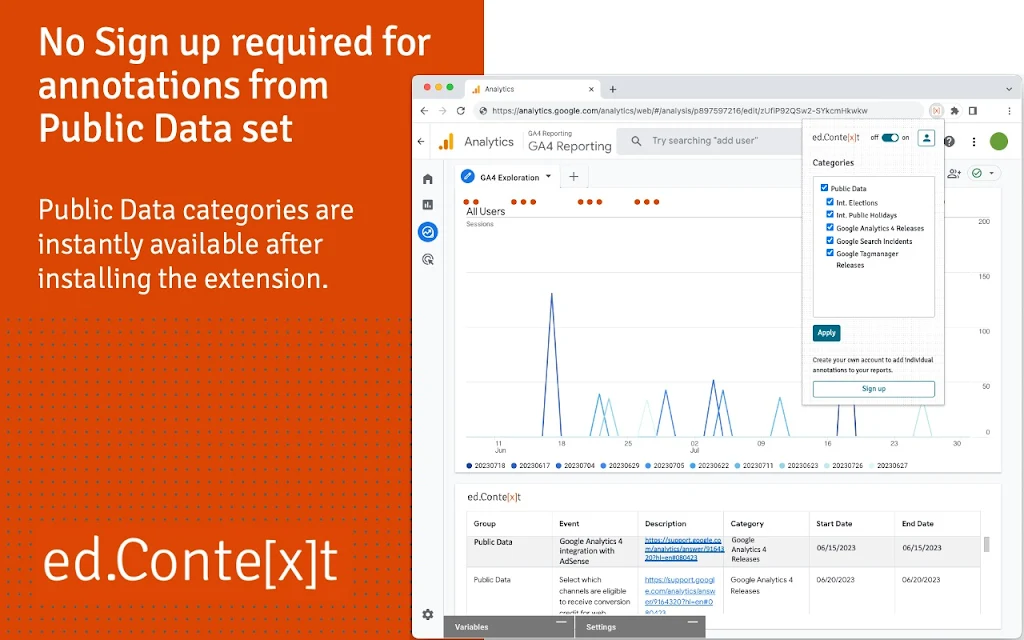Click the pencil icon on the GA4 Exploration tab
Viewport: 1024px width, 640px height.
click(x=468, y=176)
